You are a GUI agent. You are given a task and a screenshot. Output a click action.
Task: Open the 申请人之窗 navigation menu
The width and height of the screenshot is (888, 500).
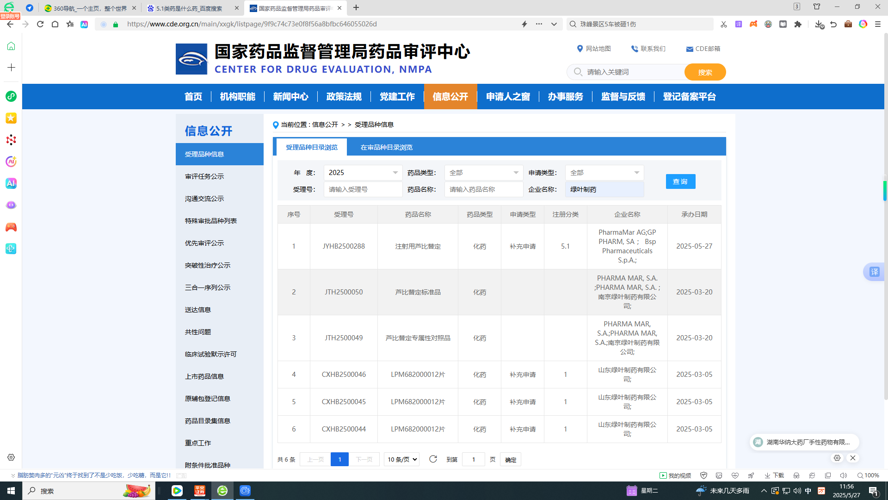(x=508, y=97)
